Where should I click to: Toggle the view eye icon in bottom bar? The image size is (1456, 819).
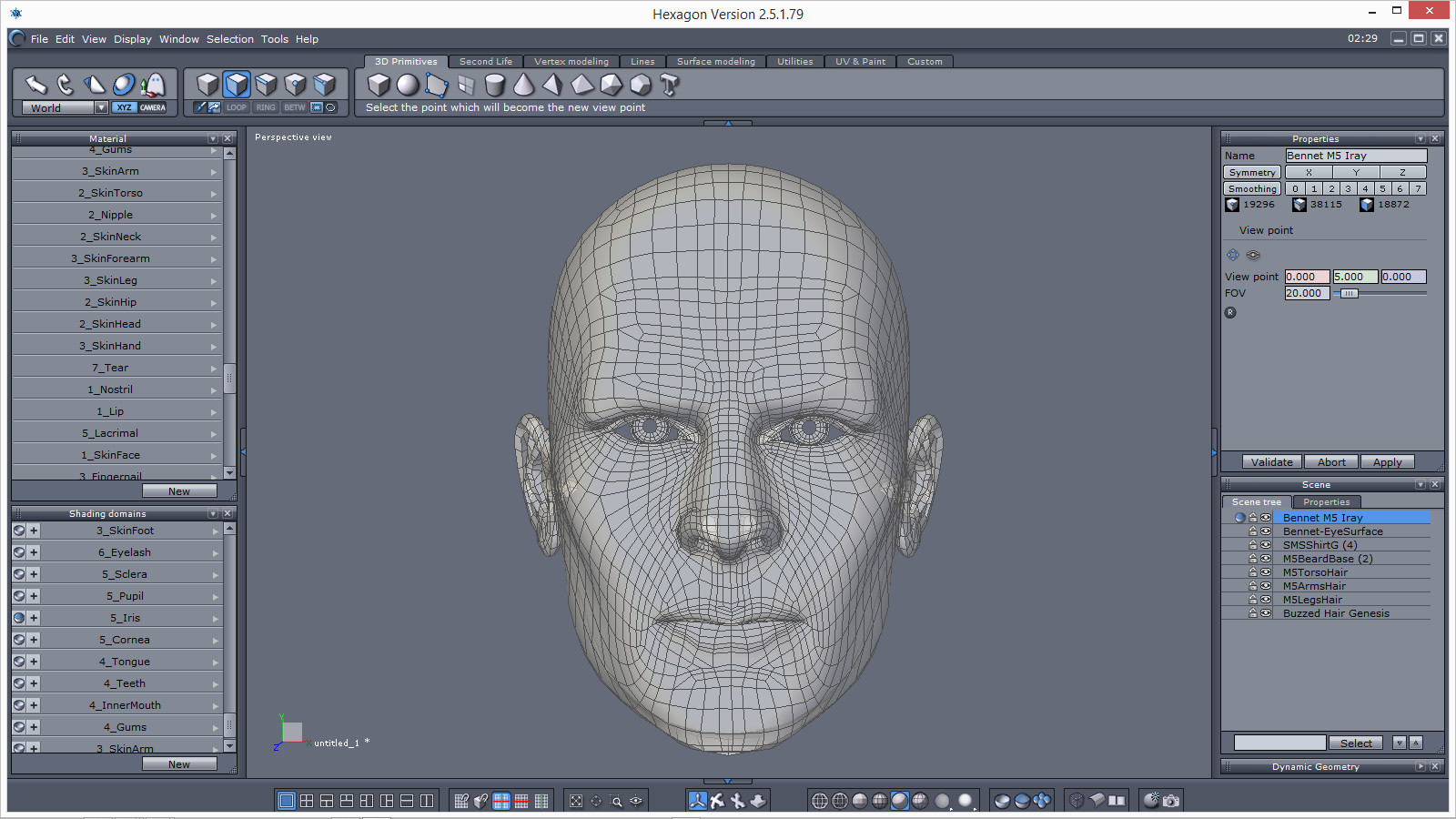click(x=636, y=801)
